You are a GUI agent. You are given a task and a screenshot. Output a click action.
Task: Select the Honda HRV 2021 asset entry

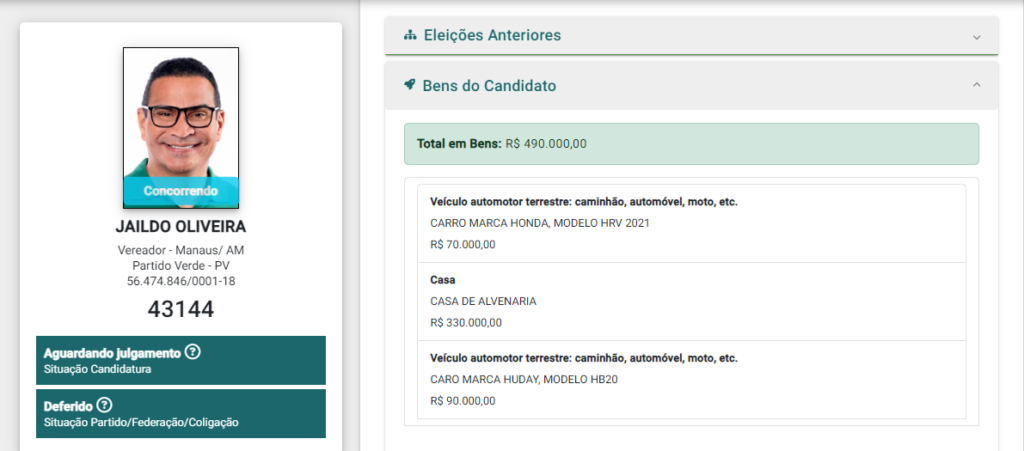tap(691, 223)
